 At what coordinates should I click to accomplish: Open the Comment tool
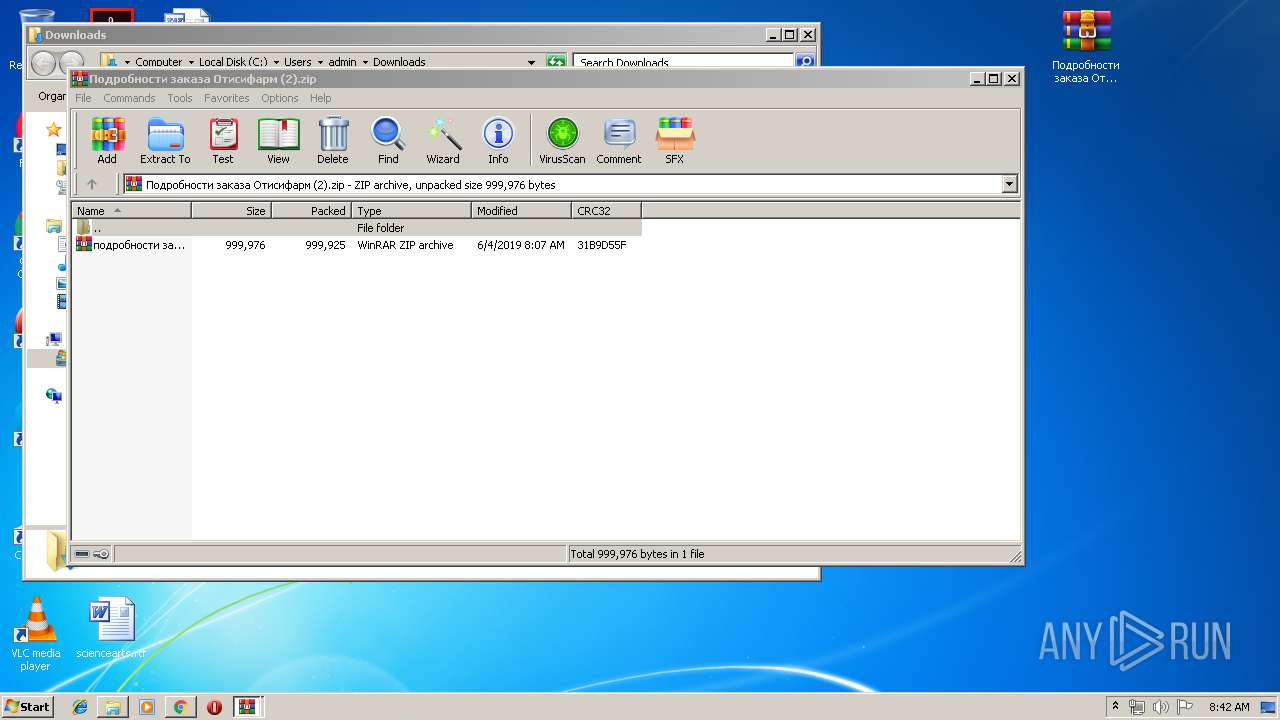tap(619, 141)
